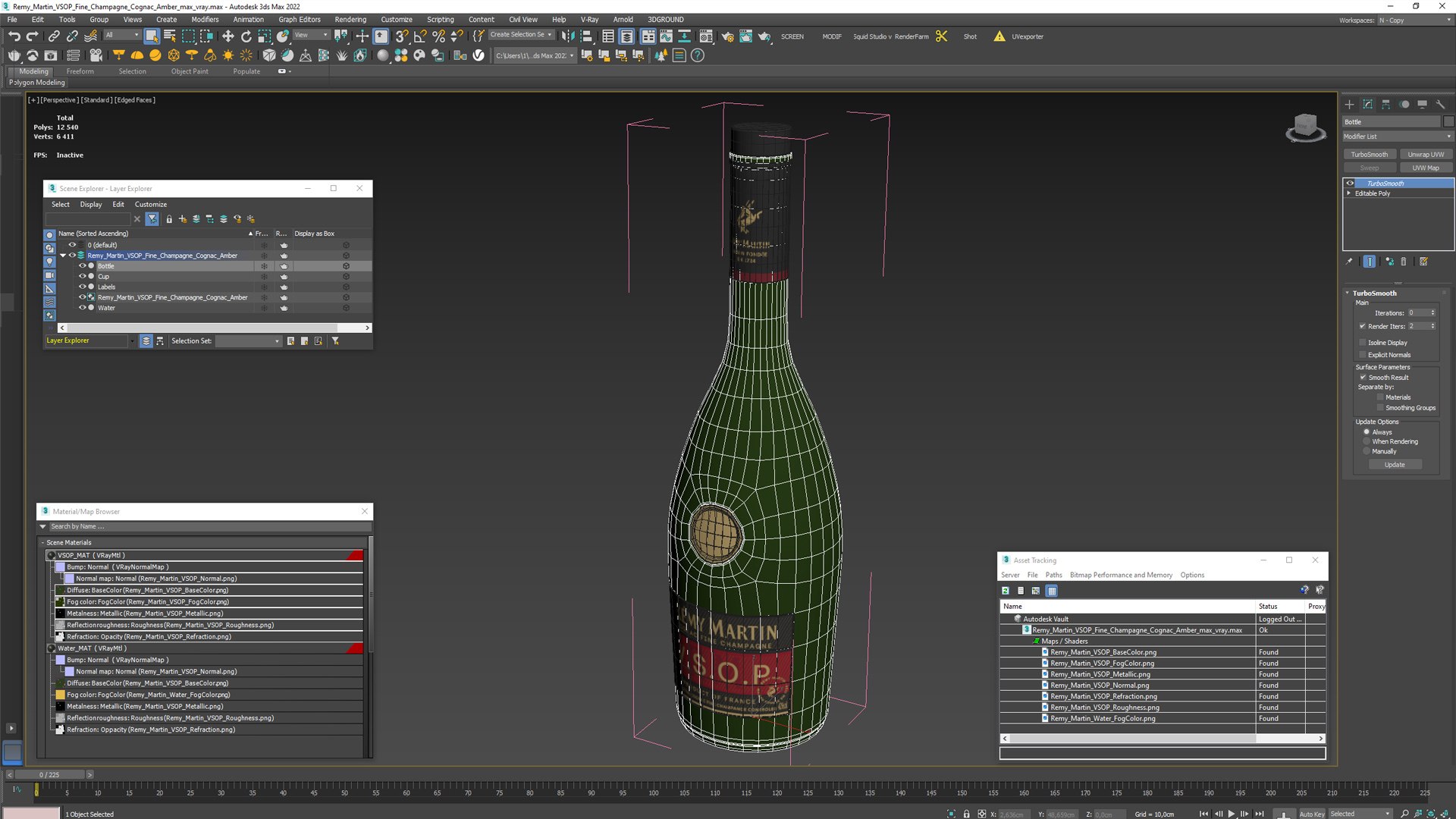Toggle the Angle Snap icon
This screenshot has width=1456, height=819.
[420, 36]
